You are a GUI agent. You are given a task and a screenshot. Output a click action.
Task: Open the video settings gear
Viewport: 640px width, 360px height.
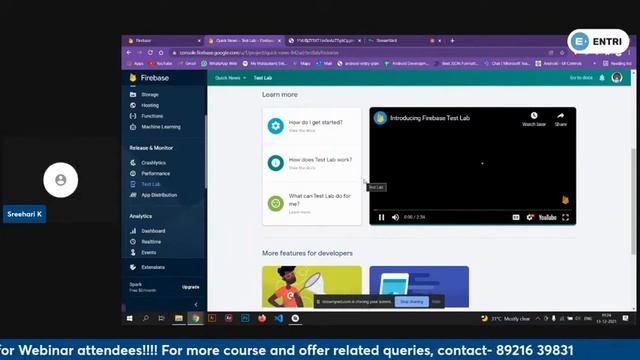click(x=530, y=217)
